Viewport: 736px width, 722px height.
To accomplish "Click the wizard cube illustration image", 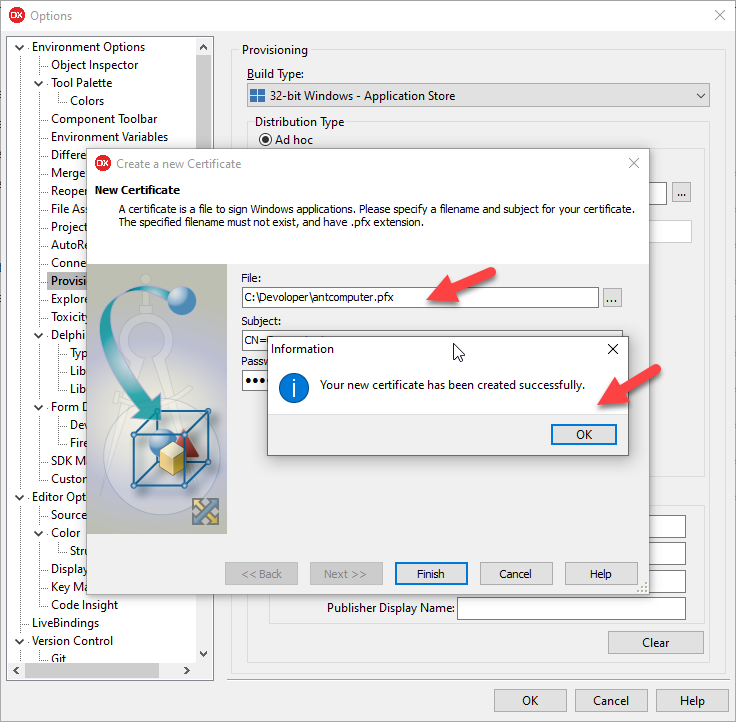I will coord(157,398).
